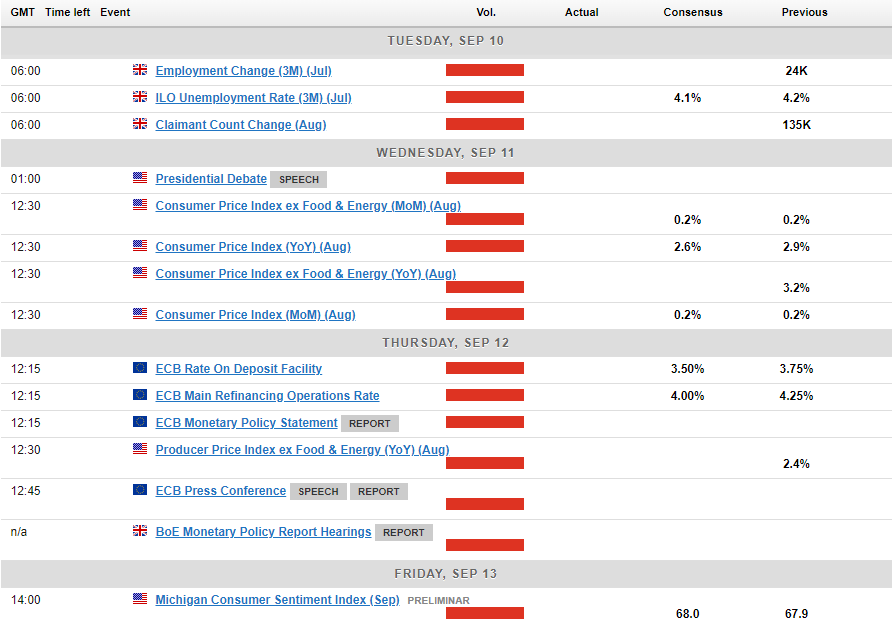Click the UK flag beside Employment Change
The image size is (892, 628).
click(x=140, y=71)
